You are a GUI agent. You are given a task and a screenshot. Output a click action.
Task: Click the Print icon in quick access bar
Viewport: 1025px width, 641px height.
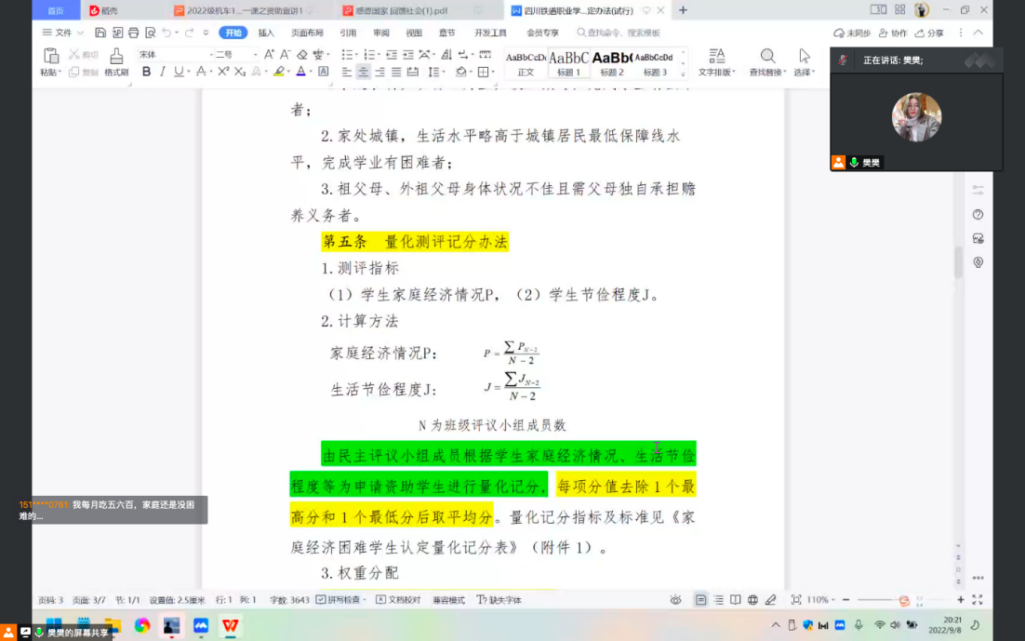coord(133,31)
